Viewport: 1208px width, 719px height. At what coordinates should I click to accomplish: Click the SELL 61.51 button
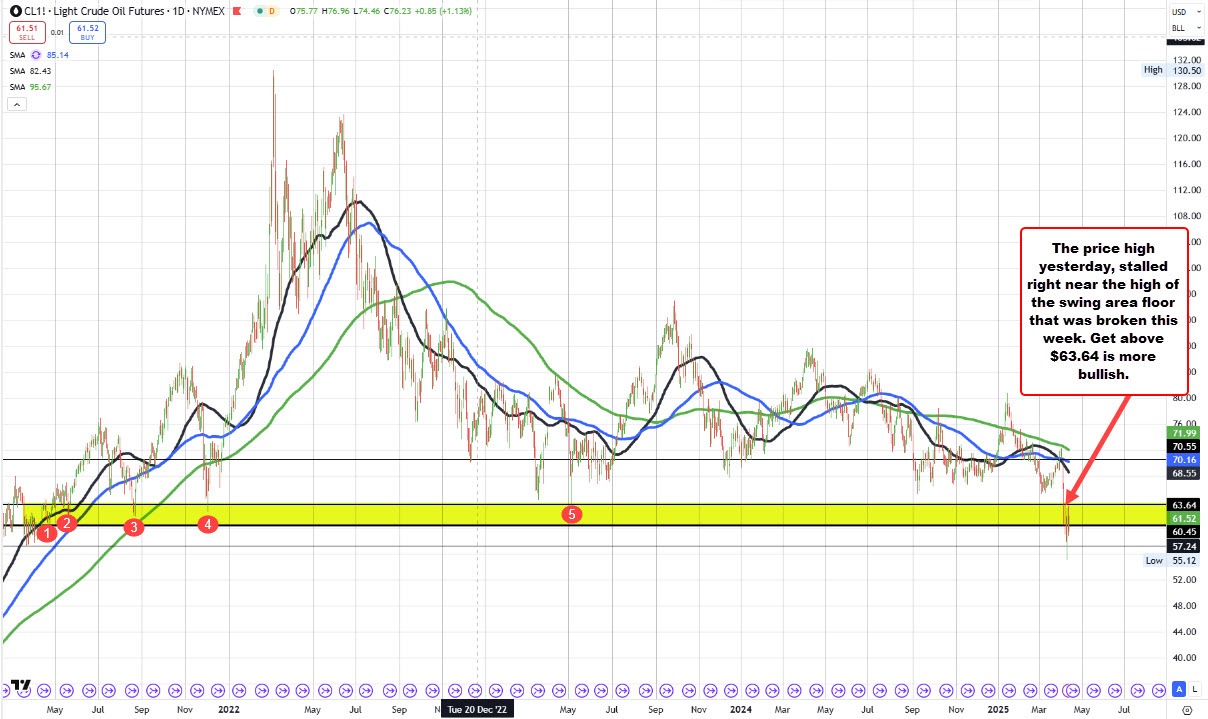point(27,31)
